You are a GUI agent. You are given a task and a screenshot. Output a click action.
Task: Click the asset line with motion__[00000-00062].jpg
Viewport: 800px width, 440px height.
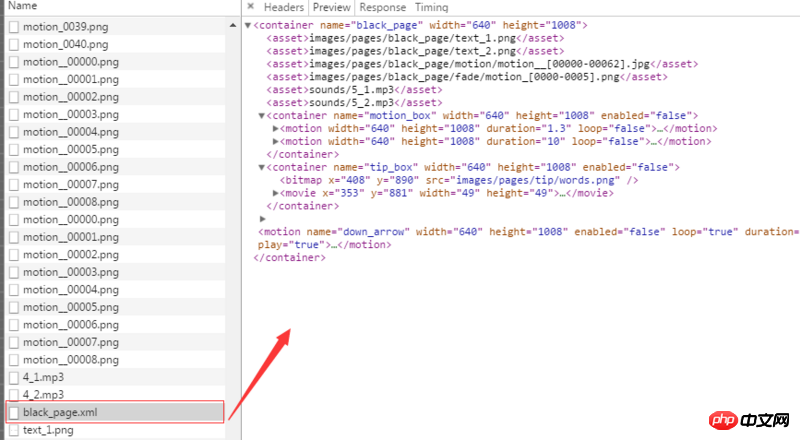coord(482,64)
